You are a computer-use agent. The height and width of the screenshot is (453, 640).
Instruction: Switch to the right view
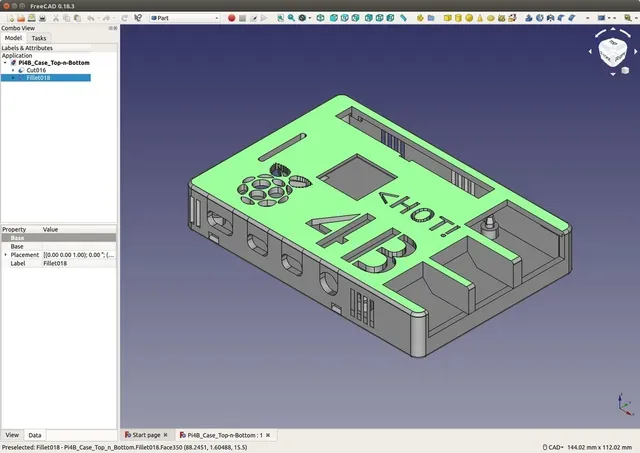coord(355,18)
